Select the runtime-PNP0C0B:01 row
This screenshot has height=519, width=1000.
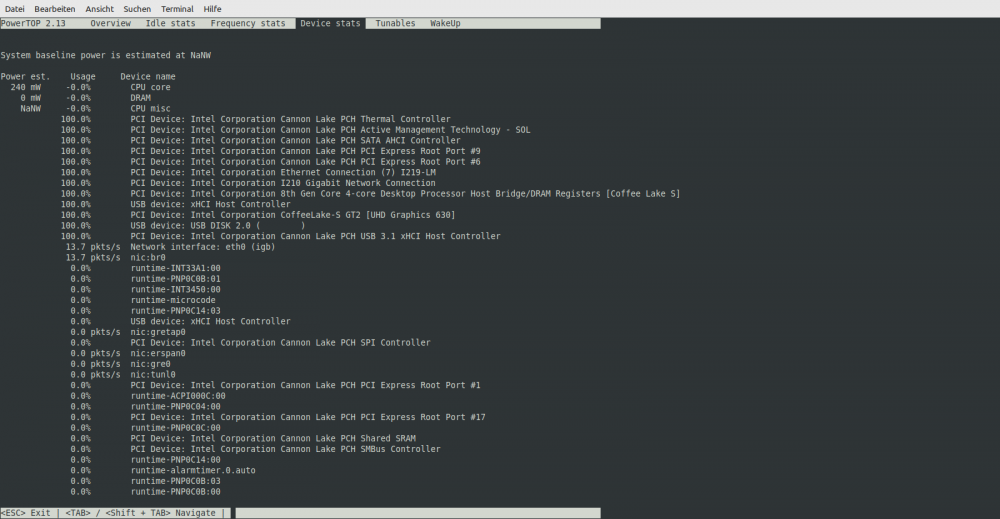coord(145,279)
